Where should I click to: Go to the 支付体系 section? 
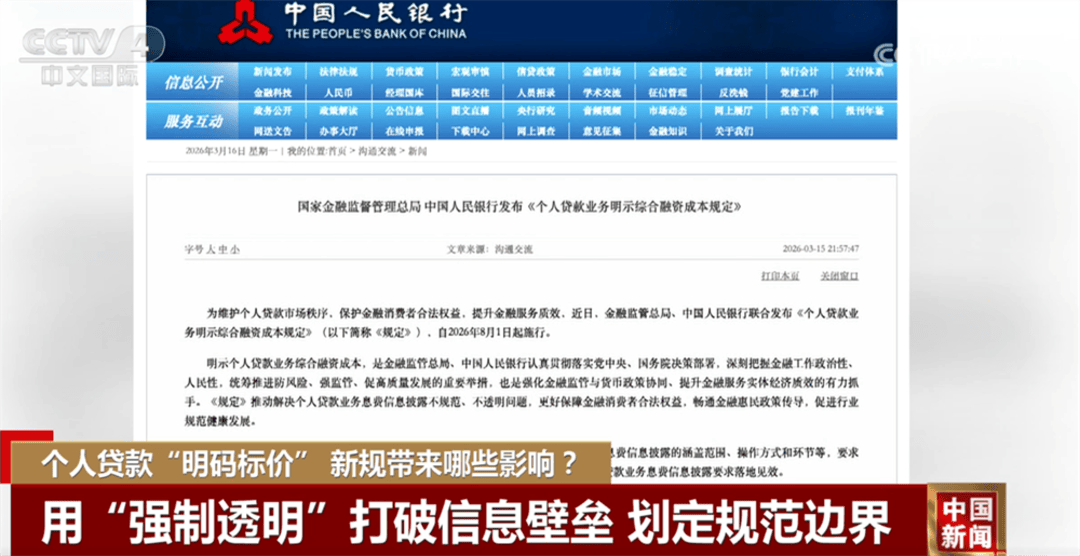click(864, 72)
